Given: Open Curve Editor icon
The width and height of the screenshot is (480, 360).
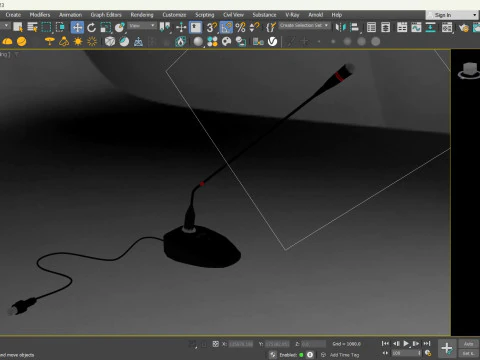Looking at the screenshot, I should pos(416,27).
